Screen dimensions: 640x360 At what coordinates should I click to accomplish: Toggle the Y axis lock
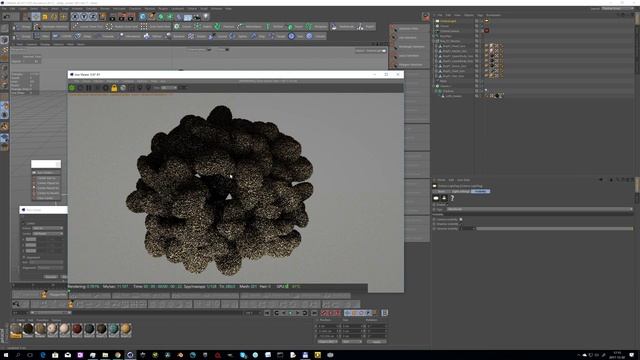pos(84,17)
